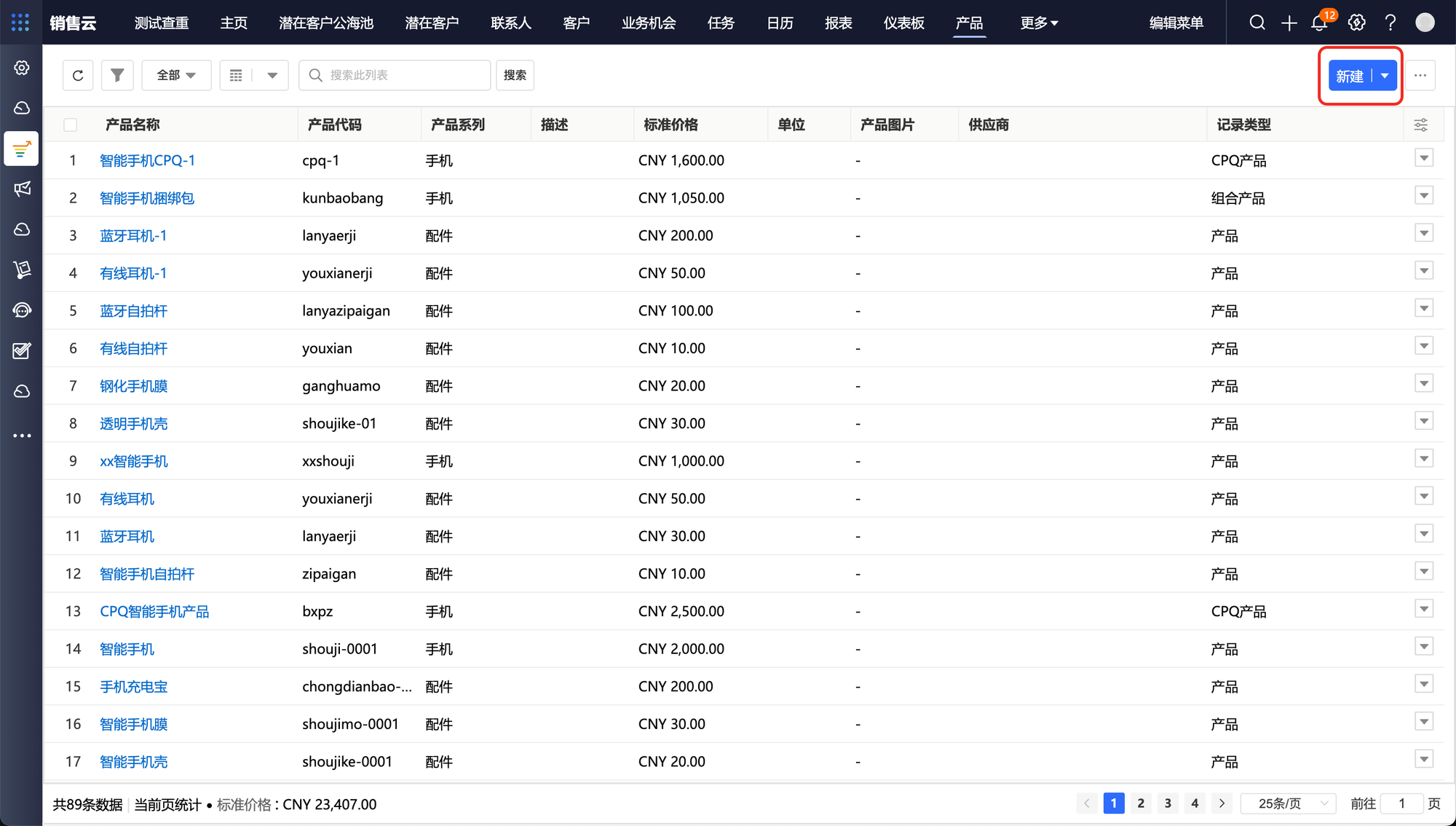1456x826 pixels.
Task: Click the global search magnifier icon
Action: (1257, 23)
